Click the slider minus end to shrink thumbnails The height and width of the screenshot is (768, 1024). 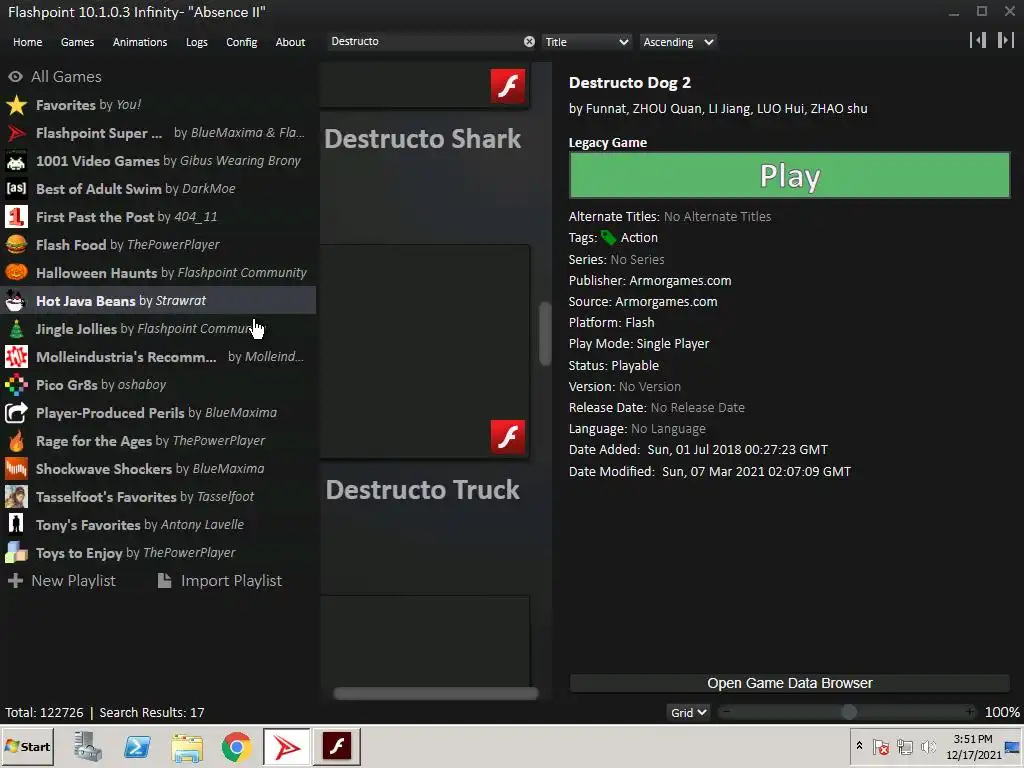pos(726,712)
